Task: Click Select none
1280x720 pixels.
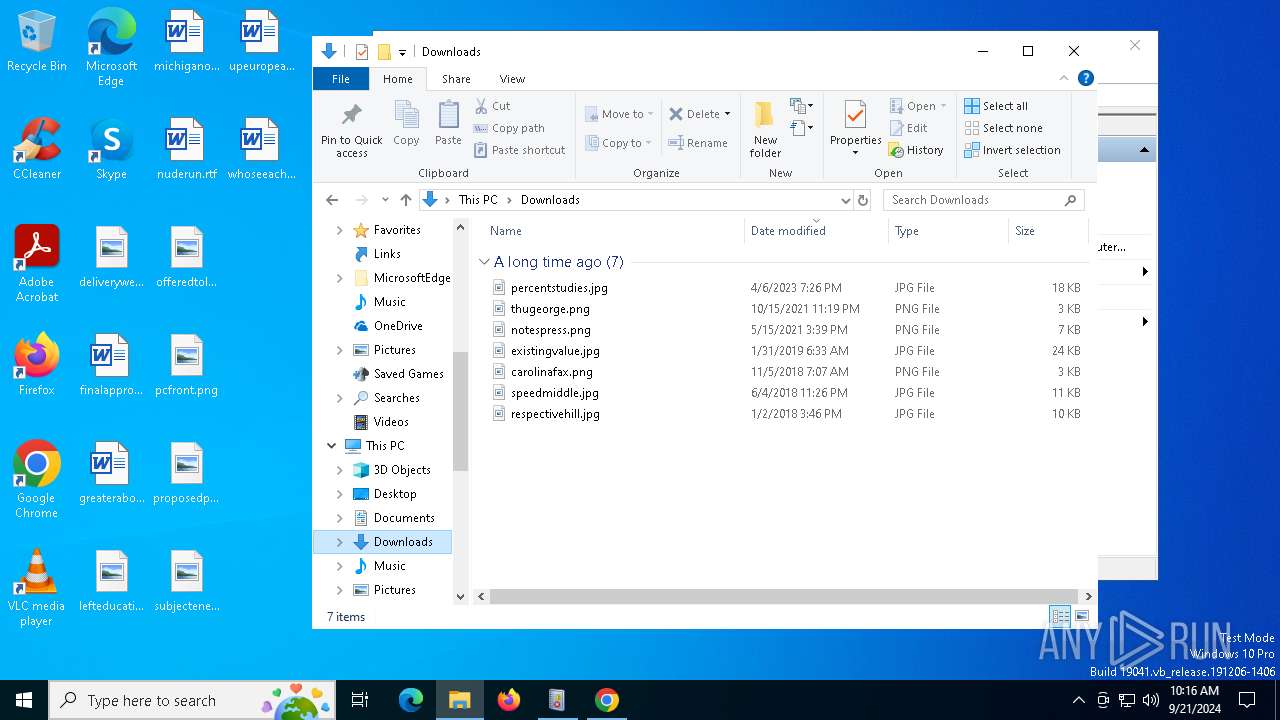Action: pos(1003,128)
